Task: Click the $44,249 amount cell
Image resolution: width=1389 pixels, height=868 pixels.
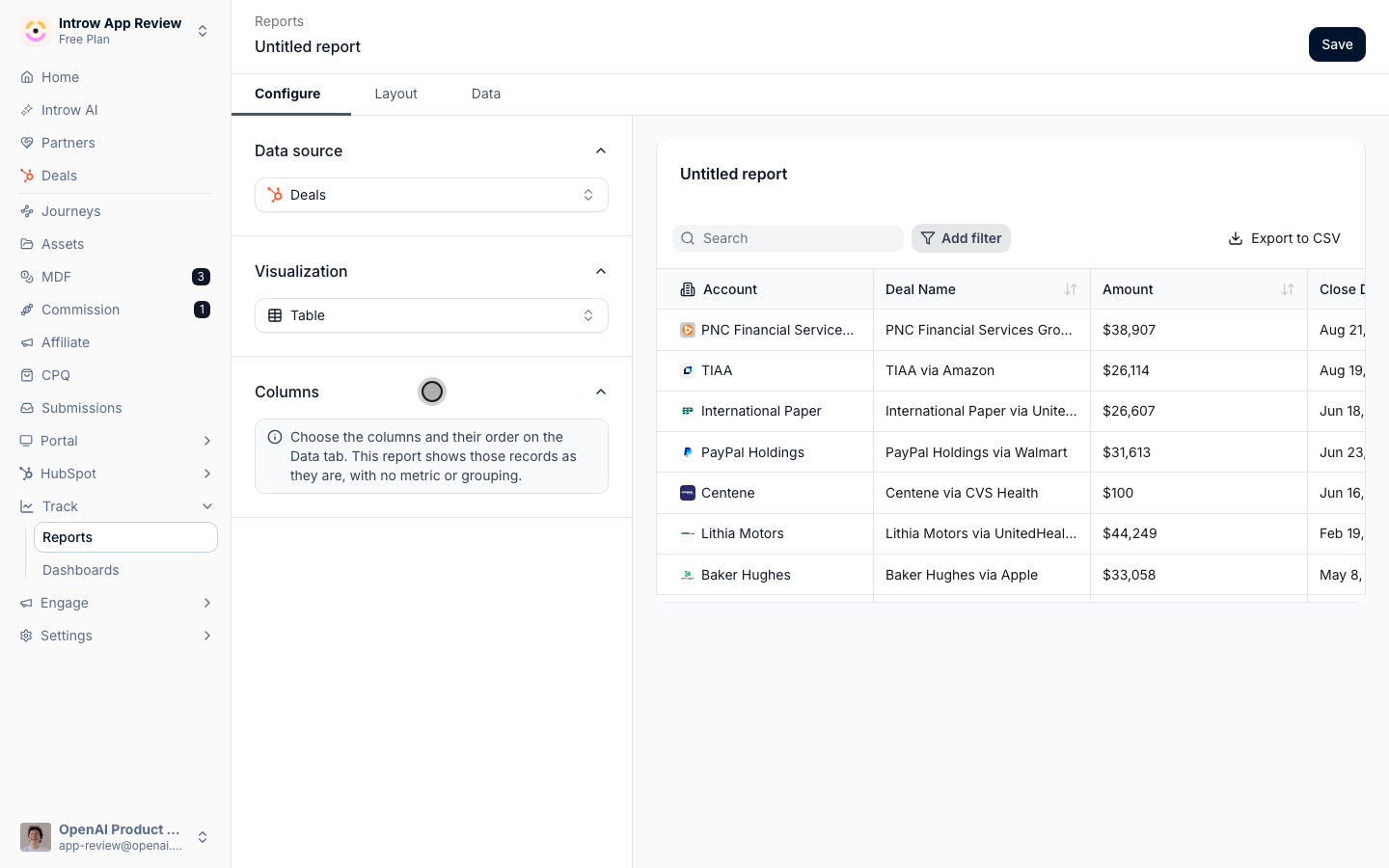Action: [1199, 533]
